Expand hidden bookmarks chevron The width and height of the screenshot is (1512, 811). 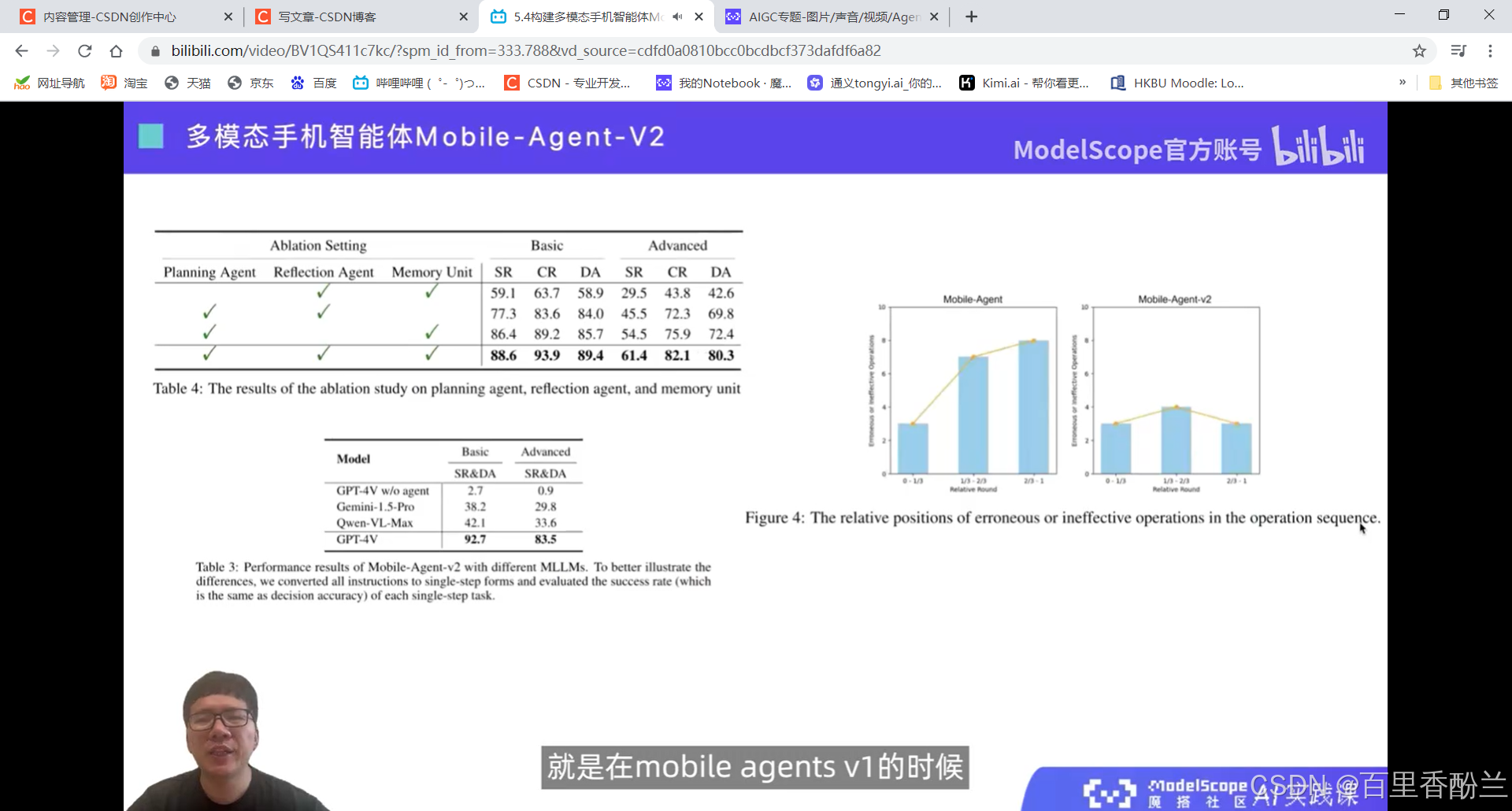(x=1402, y=82)
